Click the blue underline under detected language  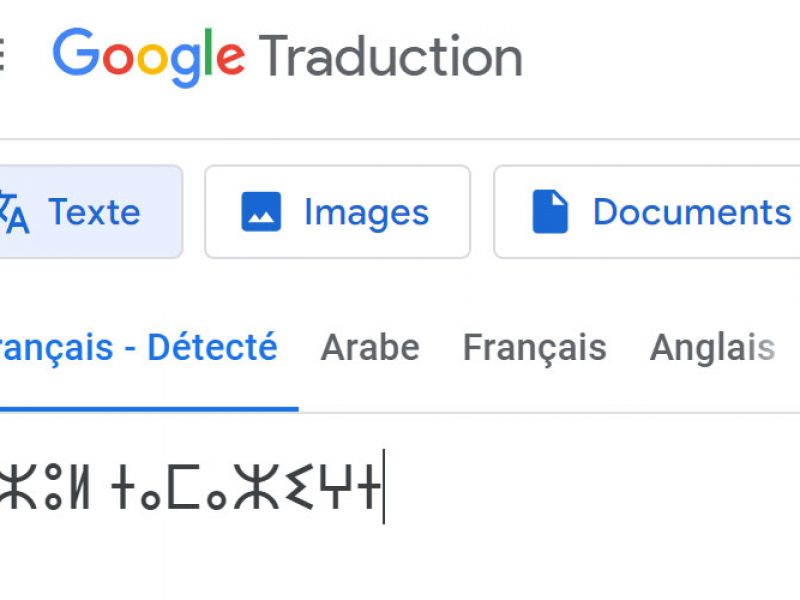tap(148, 409)
